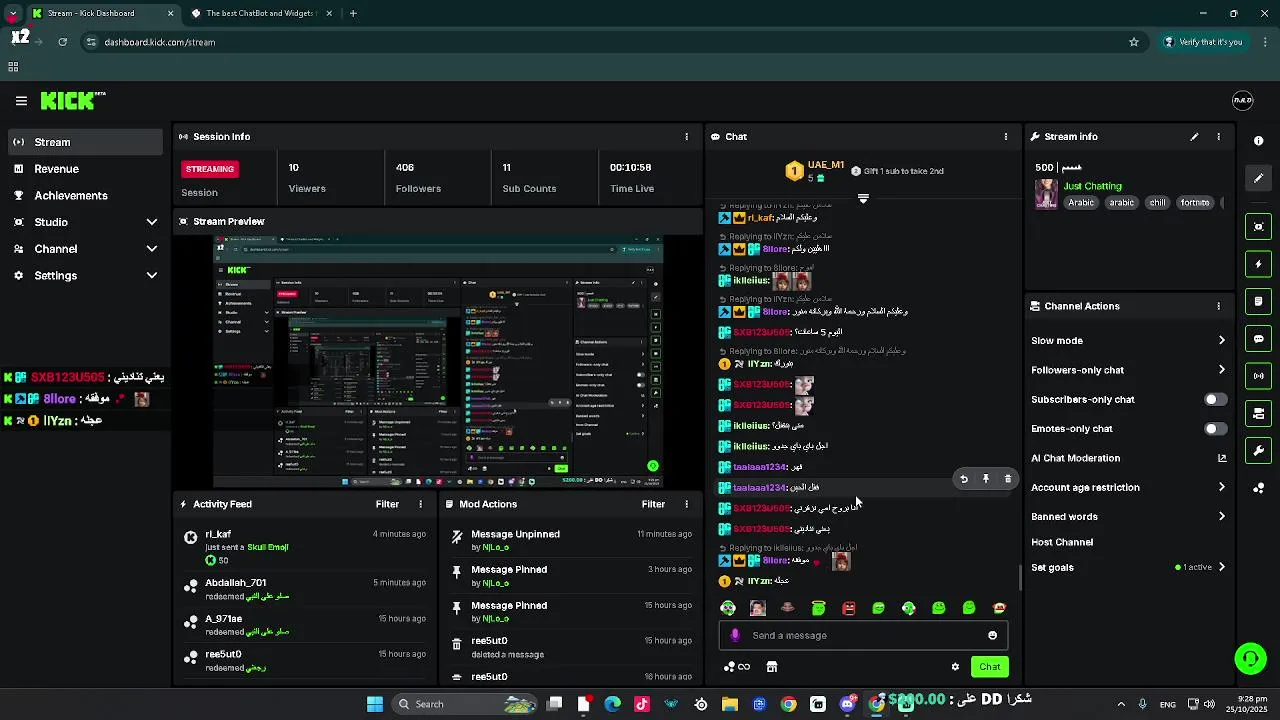Viewport: 1280px width, 720px height.
Task: Go to Revenue in the sidebar
Action: 85,169
